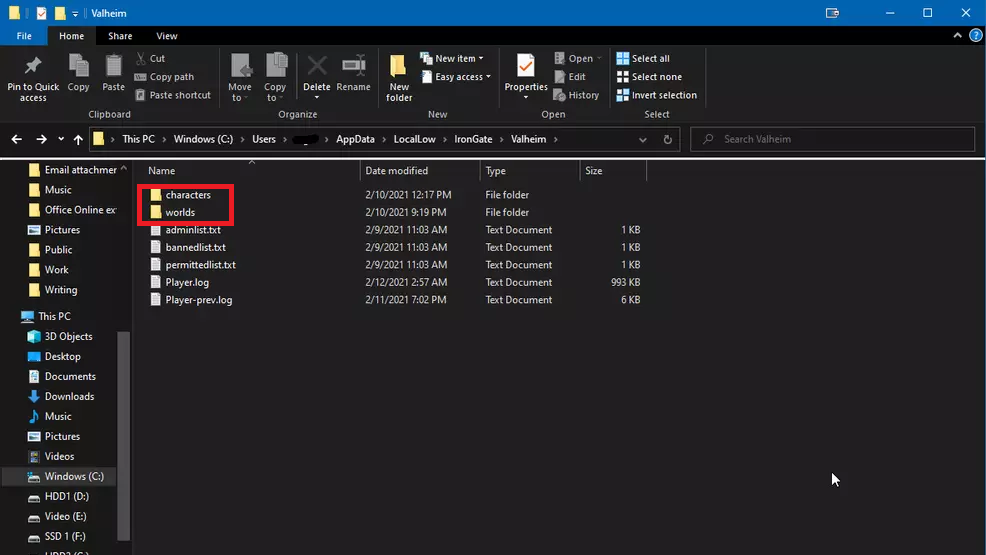
Task: Click the IronGate breadcrumb in address bar
Action: point(474,139)
